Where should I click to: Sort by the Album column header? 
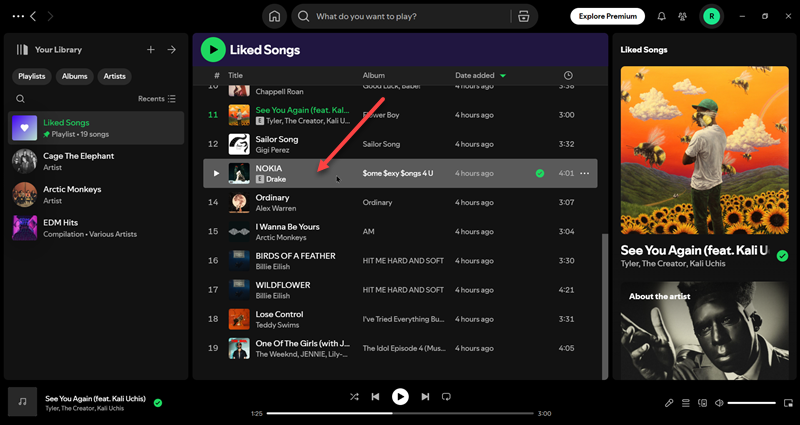point(373,76)
